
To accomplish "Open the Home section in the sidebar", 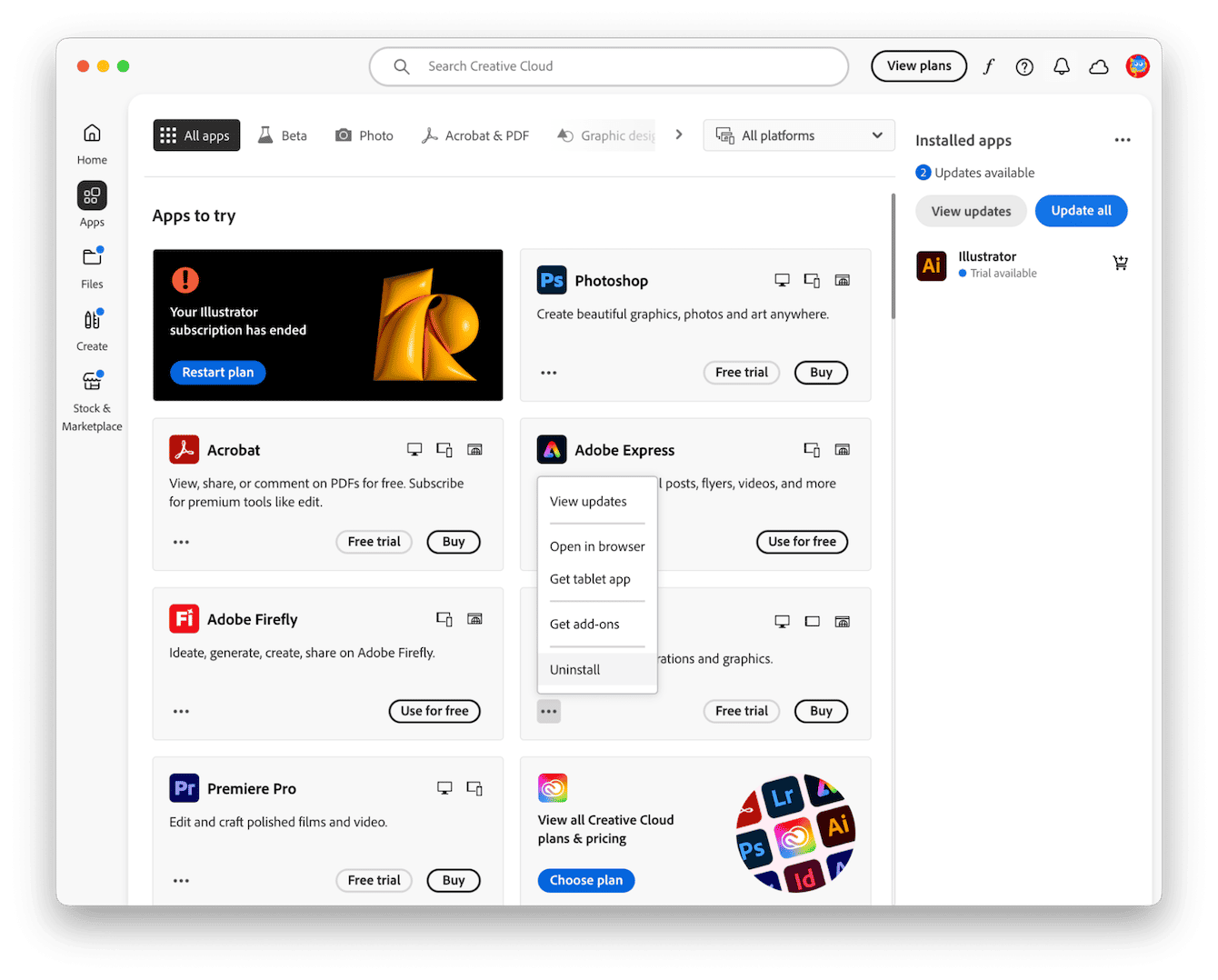I will pyautogui.click(x=91, y=144).
